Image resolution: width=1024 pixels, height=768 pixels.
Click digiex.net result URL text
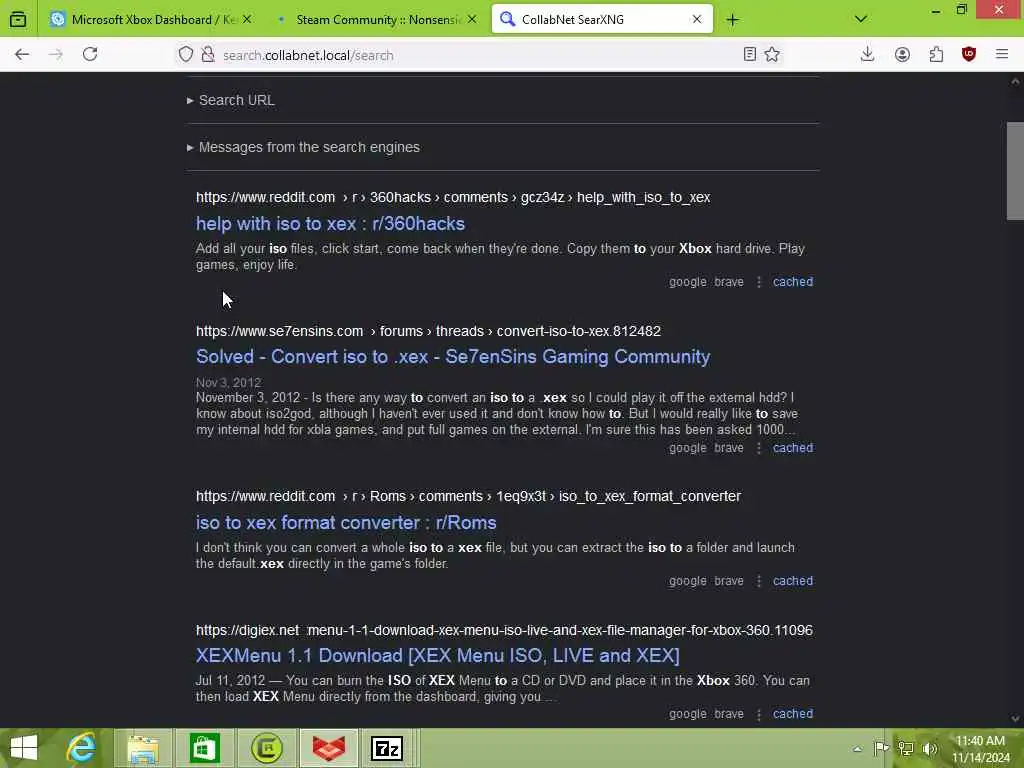point(504,630)
